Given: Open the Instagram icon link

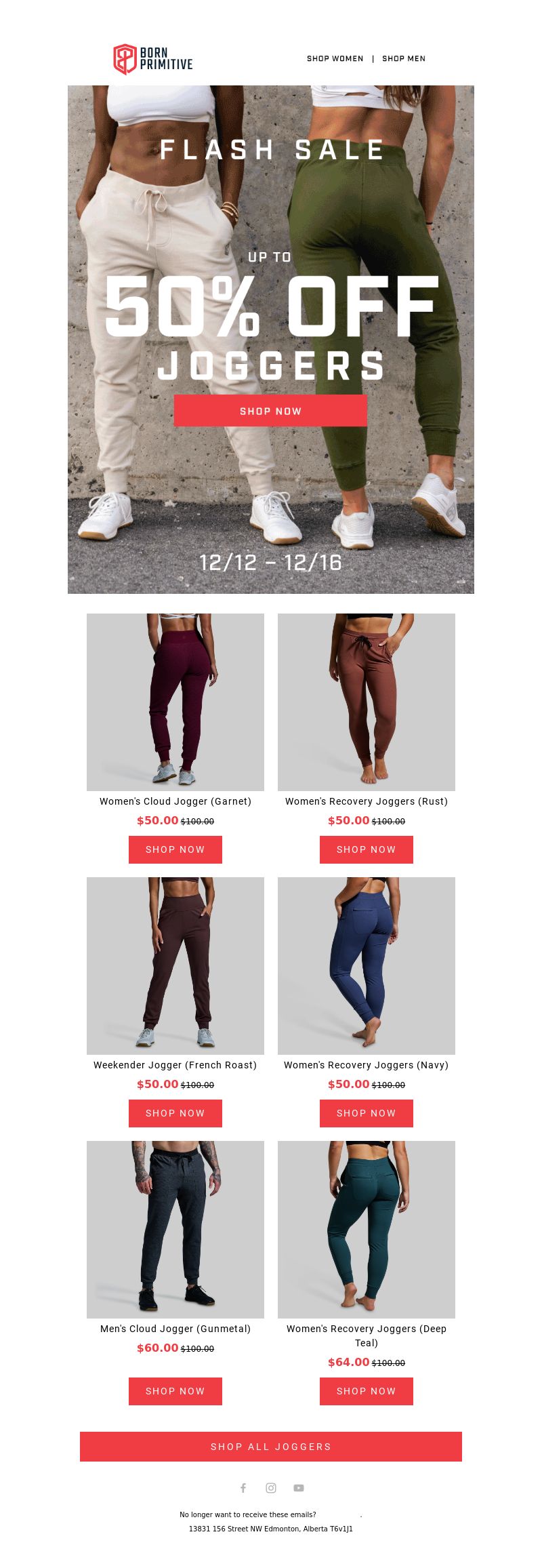Looking at the screenshot, I should [x=271, y=1488].
